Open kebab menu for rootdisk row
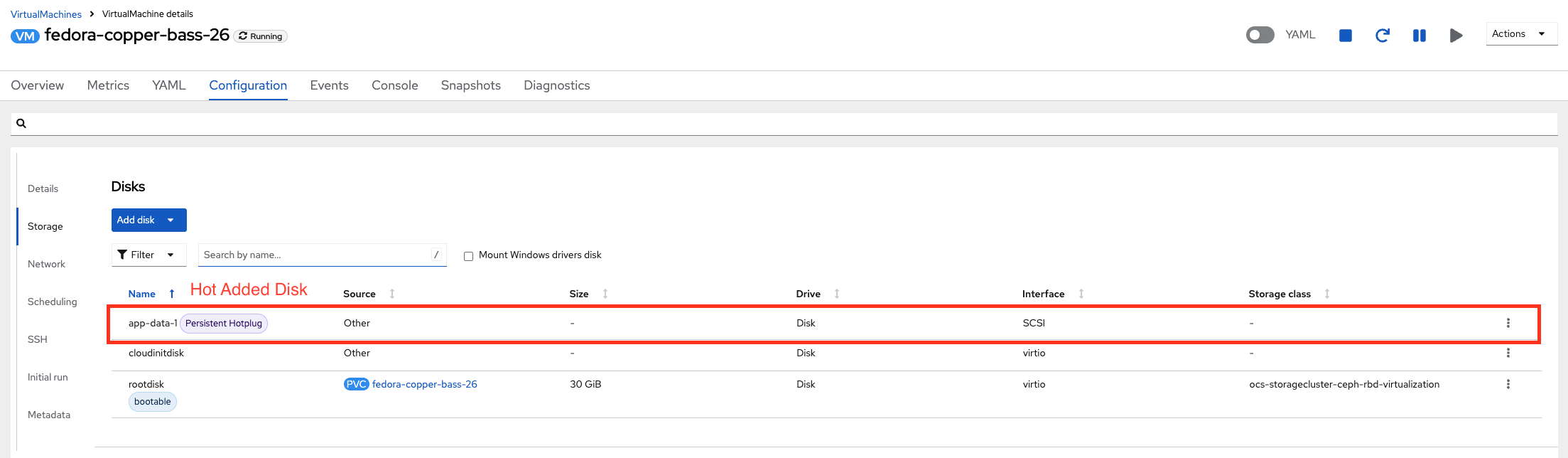The width and height of the screenshot is (1568, 458). click(x=1508, y=384)
